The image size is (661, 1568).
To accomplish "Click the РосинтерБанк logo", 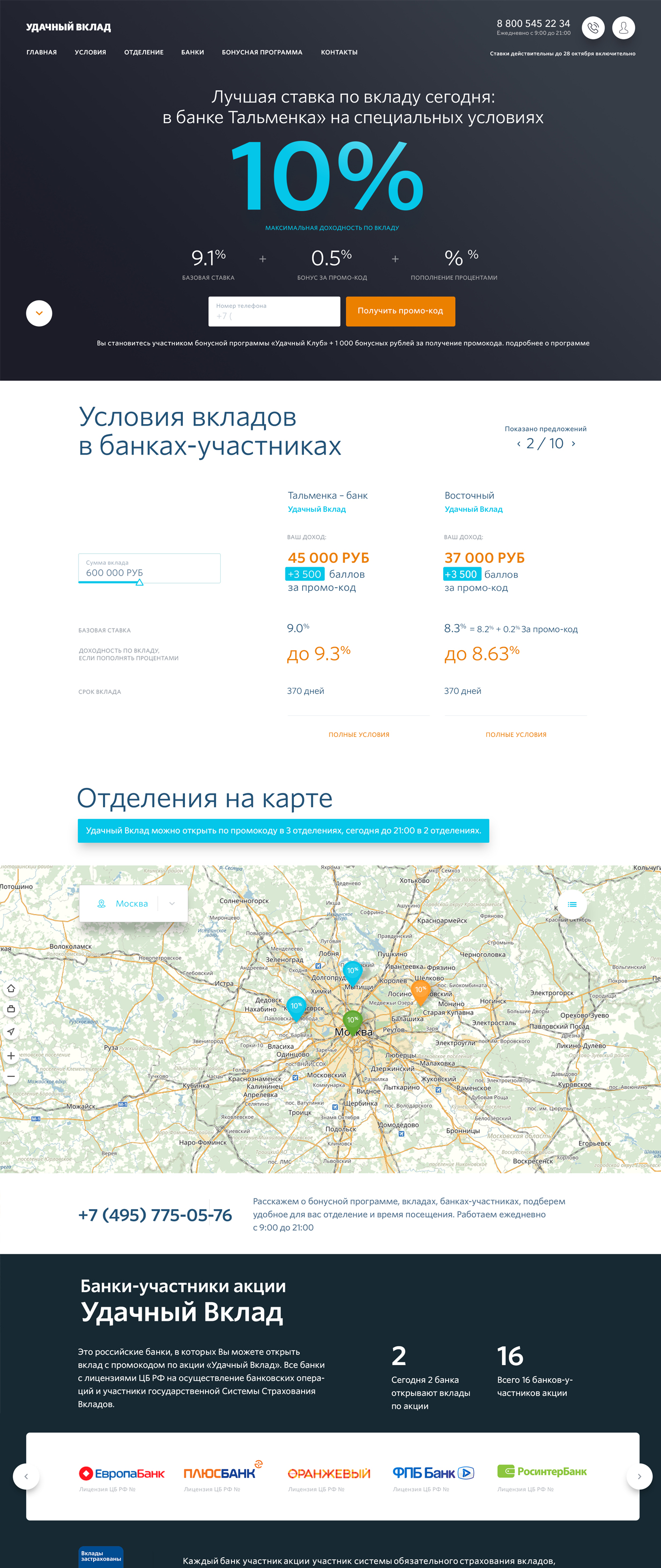I will [542, 1471].
